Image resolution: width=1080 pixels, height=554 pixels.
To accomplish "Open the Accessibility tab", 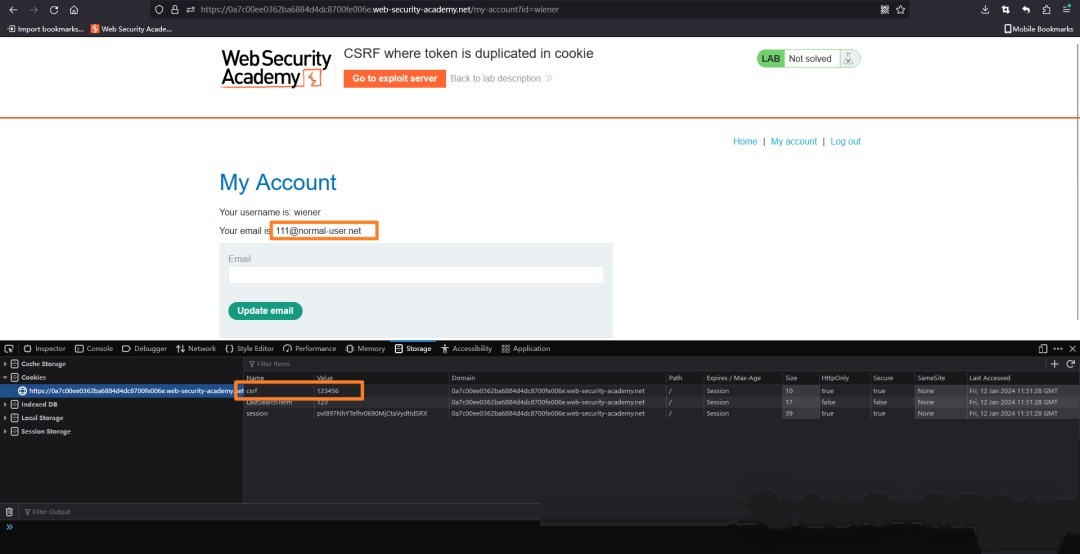I will pos(466,349).
